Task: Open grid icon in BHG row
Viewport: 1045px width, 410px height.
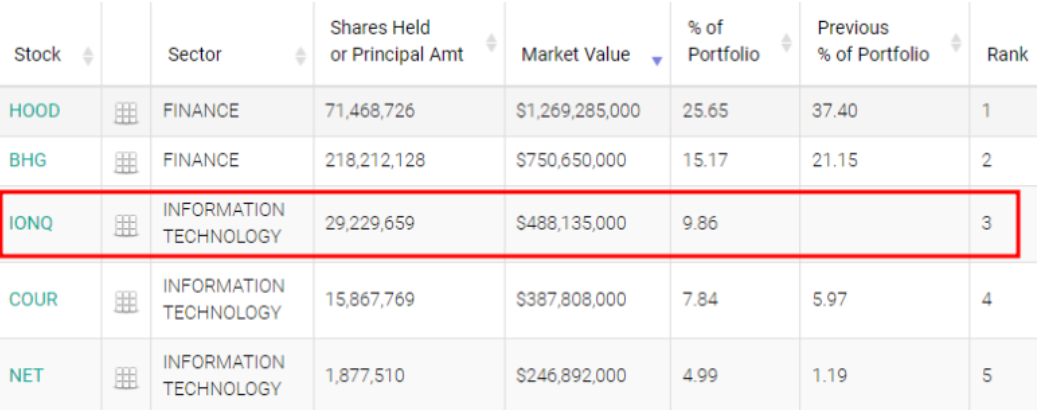Action: [x=126, y=162]
